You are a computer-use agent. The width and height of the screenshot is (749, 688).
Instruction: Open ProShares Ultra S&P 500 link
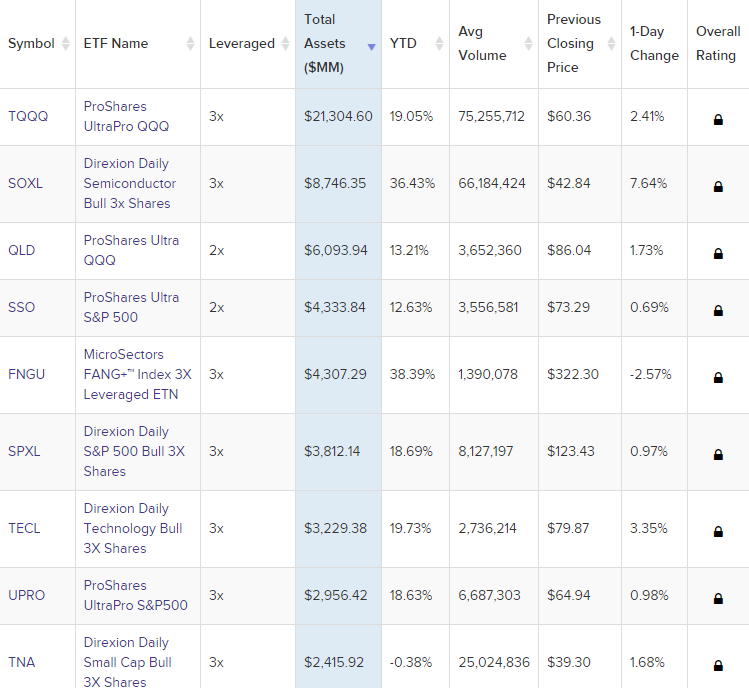tap(131, 307)
